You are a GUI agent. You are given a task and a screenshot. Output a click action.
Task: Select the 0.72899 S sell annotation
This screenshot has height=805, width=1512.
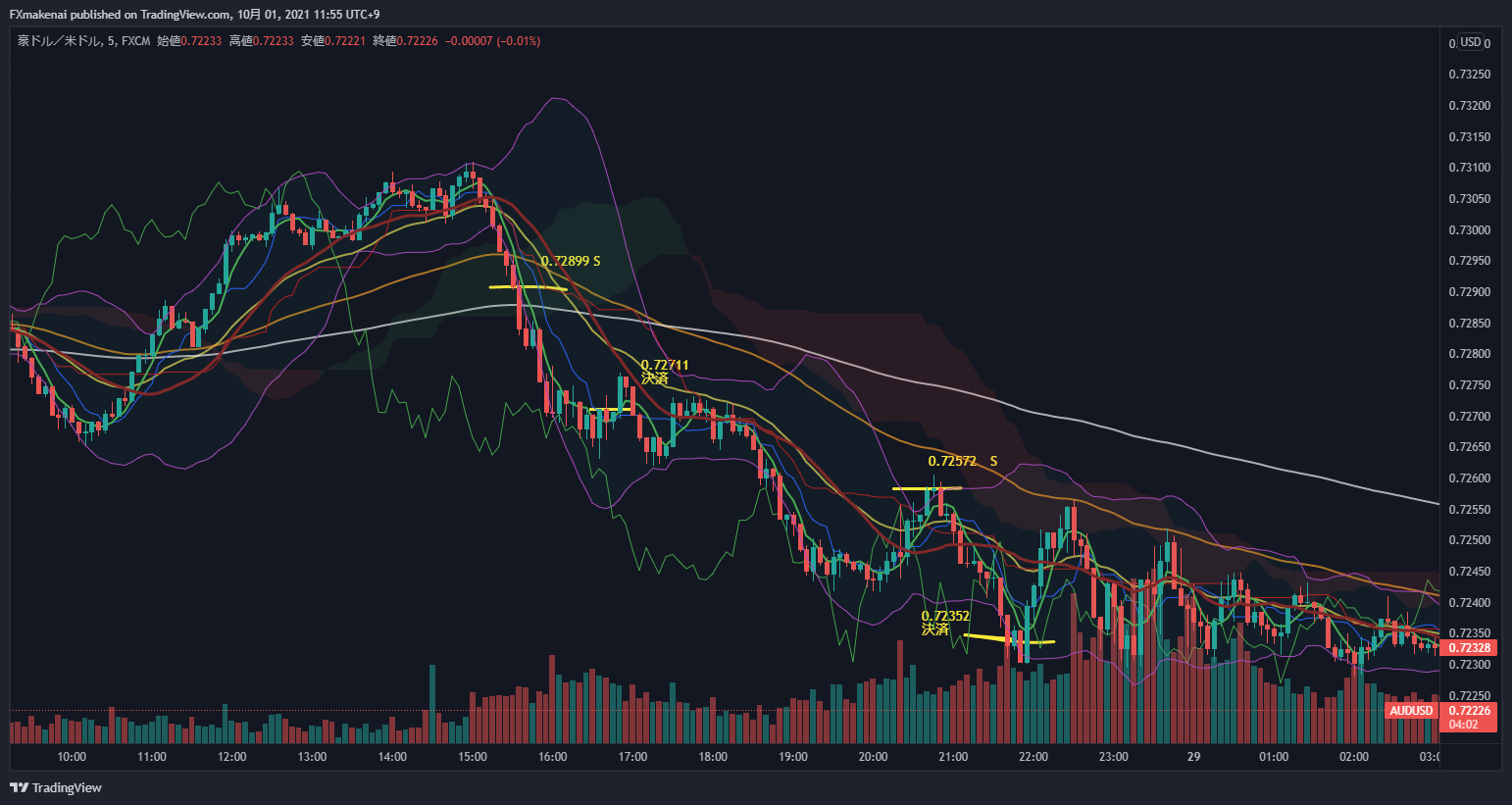coord(571,261)
